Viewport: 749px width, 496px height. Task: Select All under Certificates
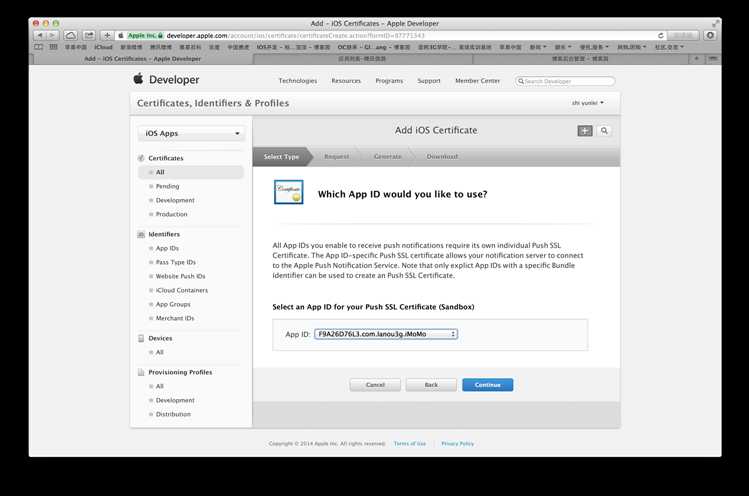(191, 172)
